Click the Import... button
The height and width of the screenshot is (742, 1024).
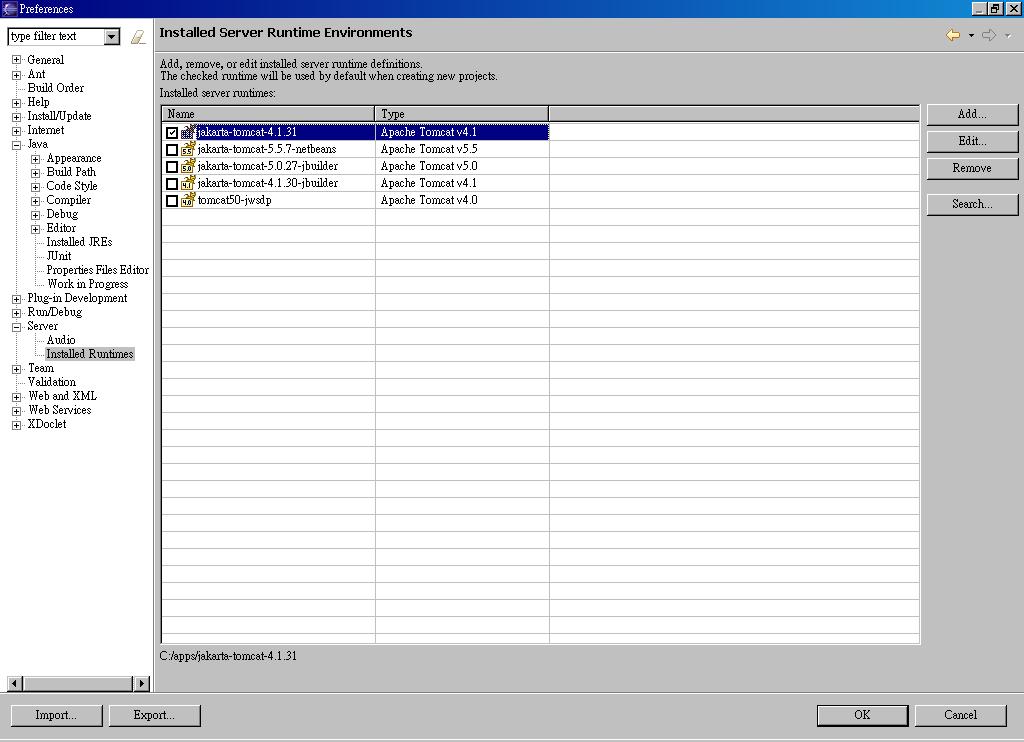[56, 715]
